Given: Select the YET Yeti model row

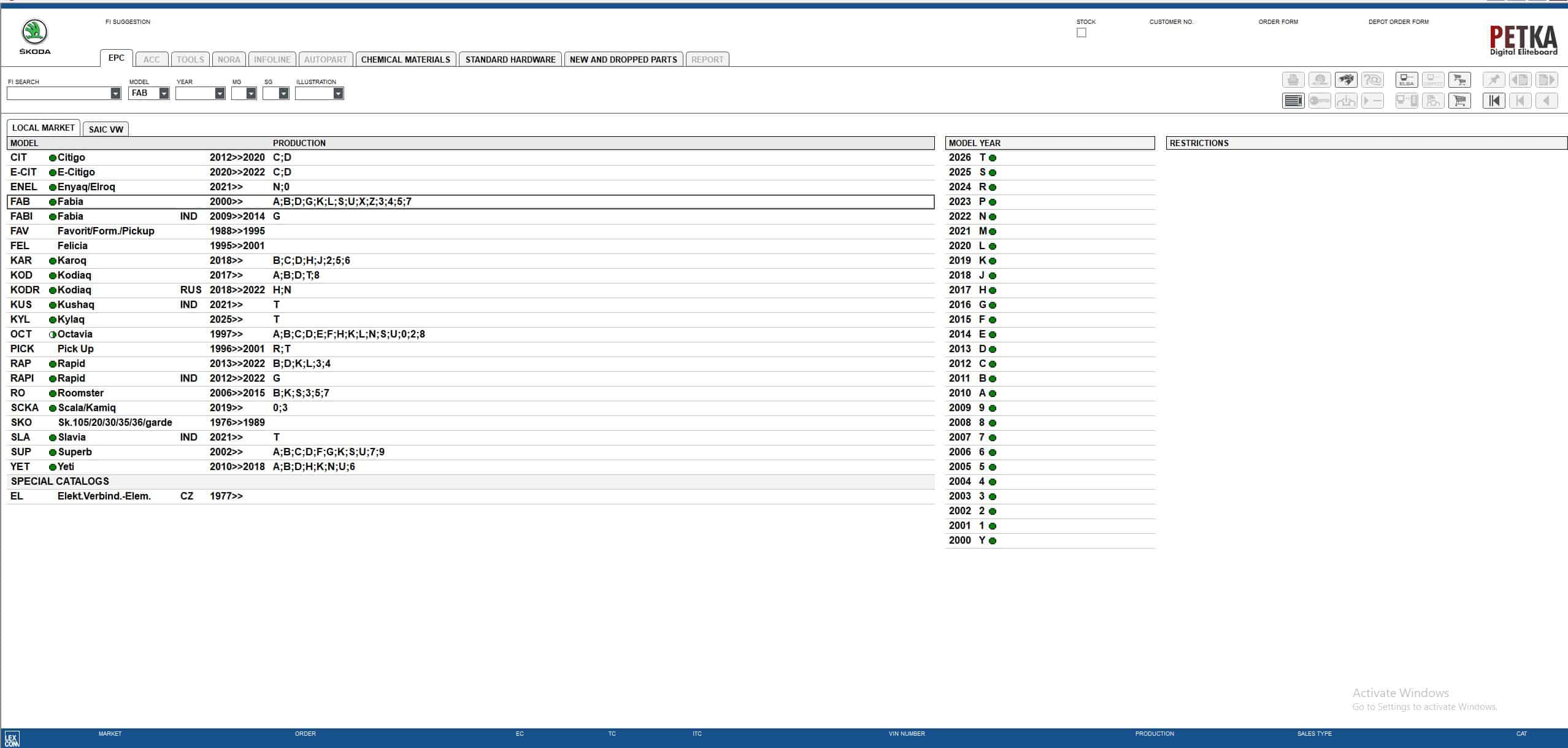Looking at the screenshot, I should point(471,467).
